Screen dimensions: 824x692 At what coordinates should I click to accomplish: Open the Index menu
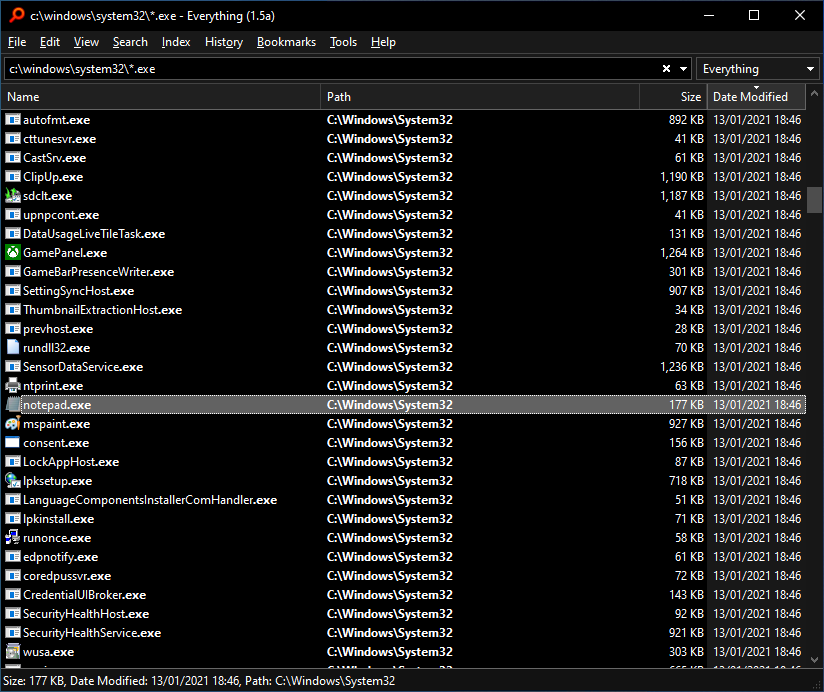[176, 42]
